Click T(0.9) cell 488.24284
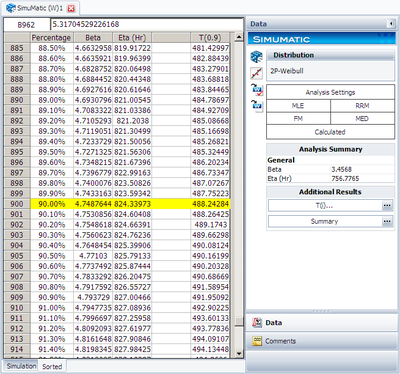Image resolution: width=400 pixels, height=374 pixels. pos(210,204)
